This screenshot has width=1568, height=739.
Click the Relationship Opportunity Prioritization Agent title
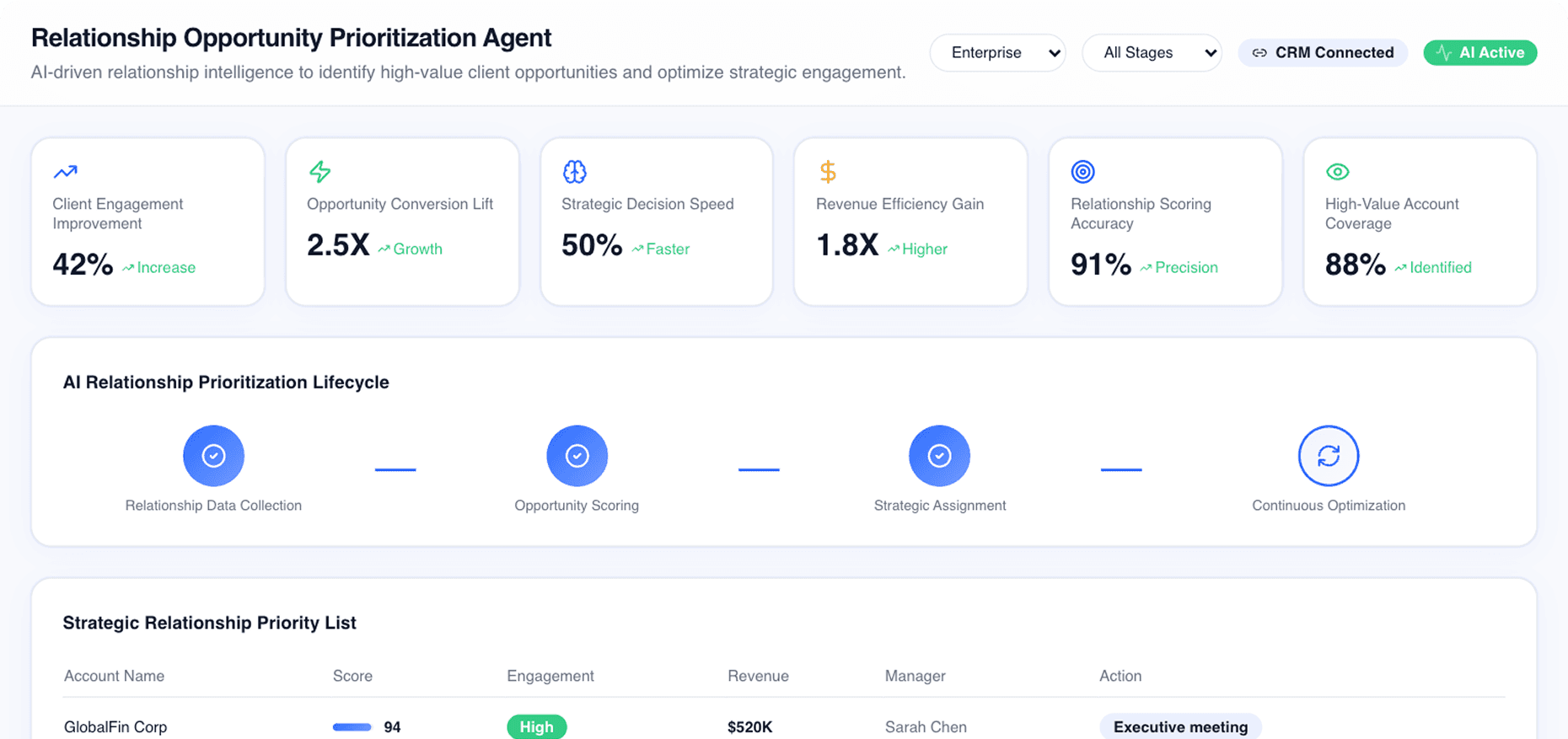click(291, 38)
